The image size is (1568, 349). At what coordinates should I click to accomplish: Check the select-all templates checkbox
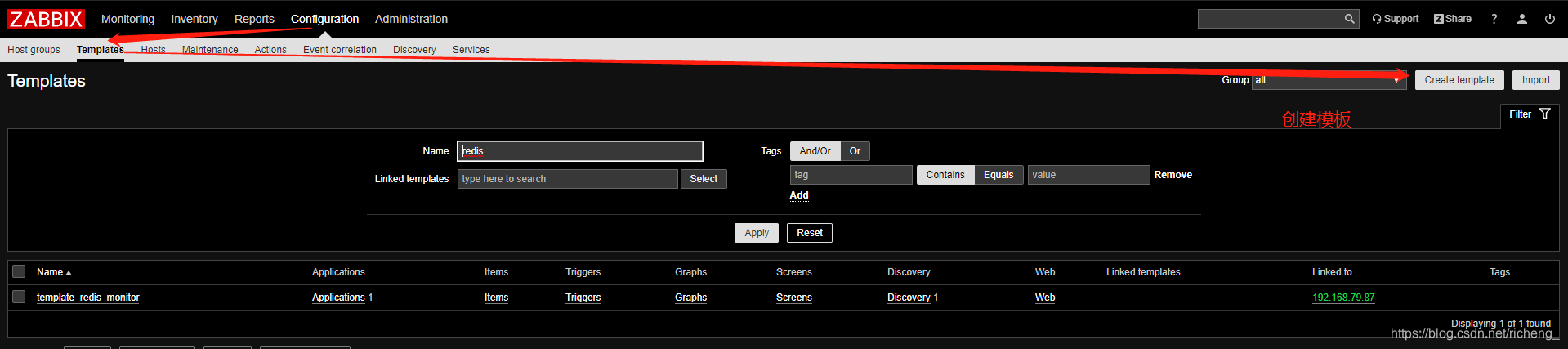click(19, 271)
